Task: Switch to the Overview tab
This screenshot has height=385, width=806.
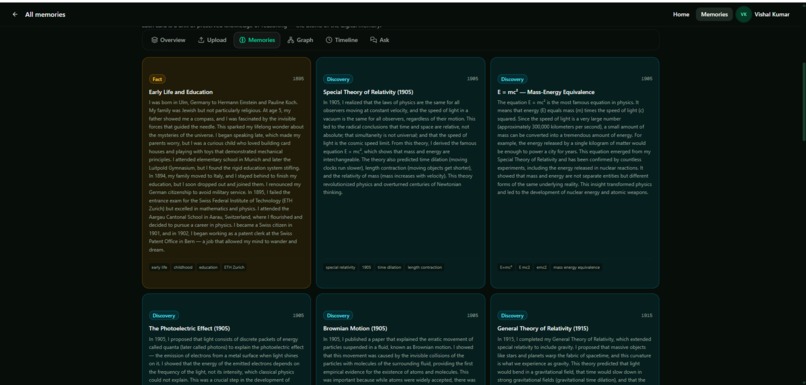Action: click(168, 40)
